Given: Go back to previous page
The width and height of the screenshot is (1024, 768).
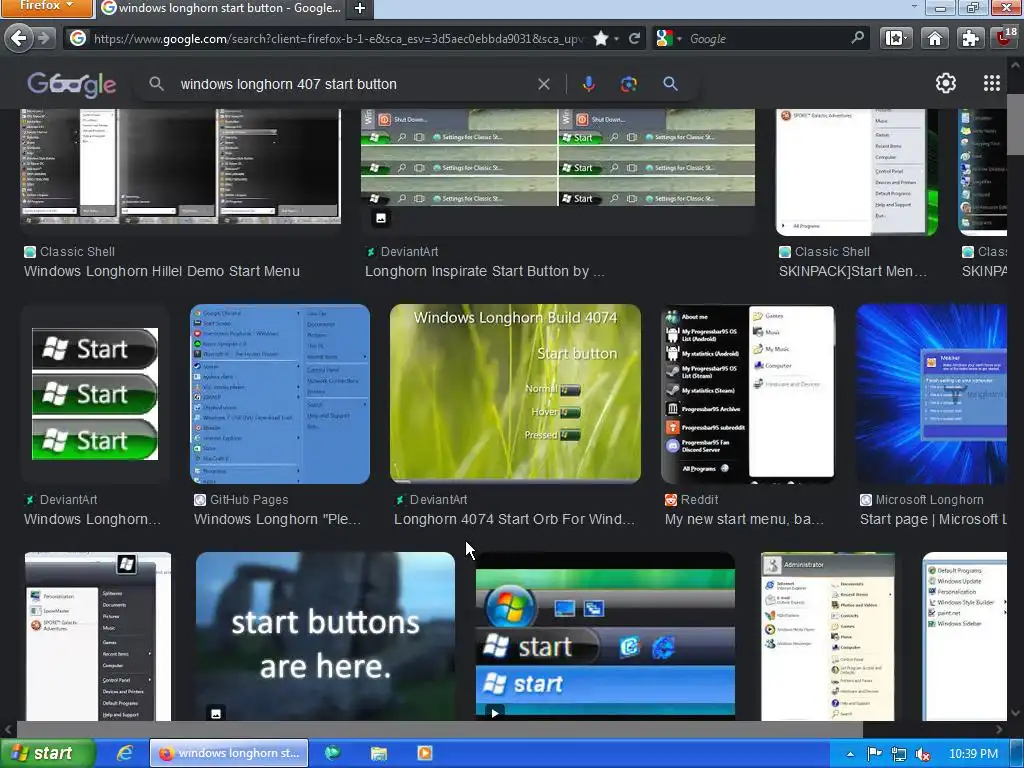Looking at the screenshot, I should pyautogui.click(x=19, y=39).
